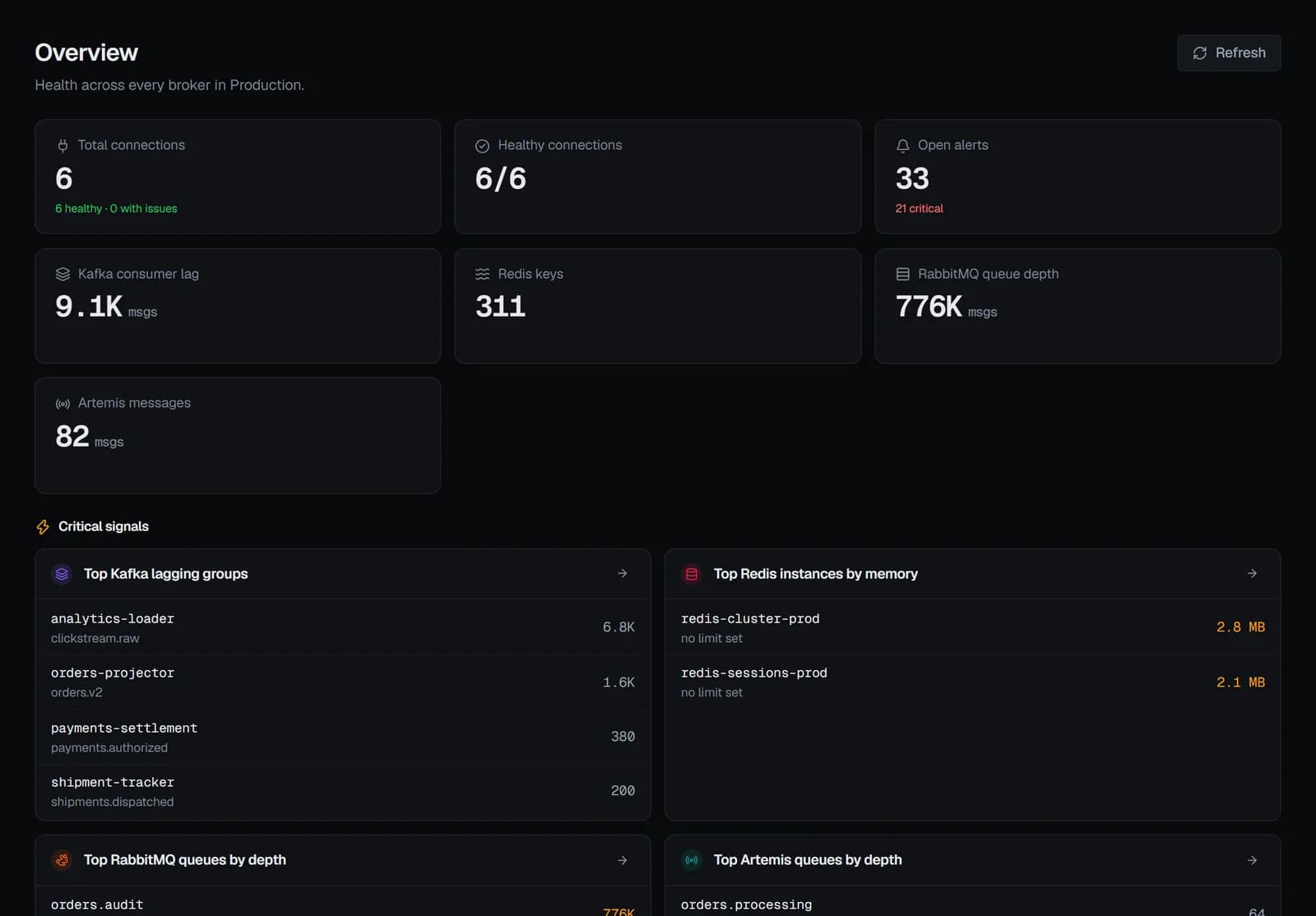Click the bell icon beside Open alerts

[902, 146]
